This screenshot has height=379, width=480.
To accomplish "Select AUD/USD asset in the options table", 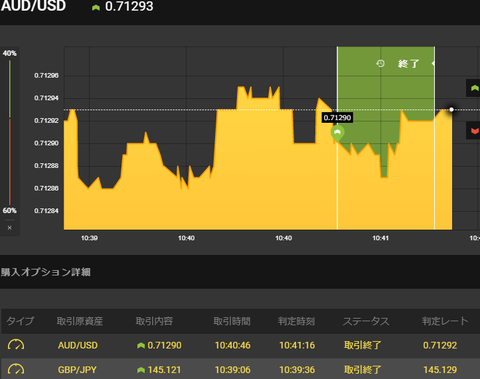I will click(78, 345).
